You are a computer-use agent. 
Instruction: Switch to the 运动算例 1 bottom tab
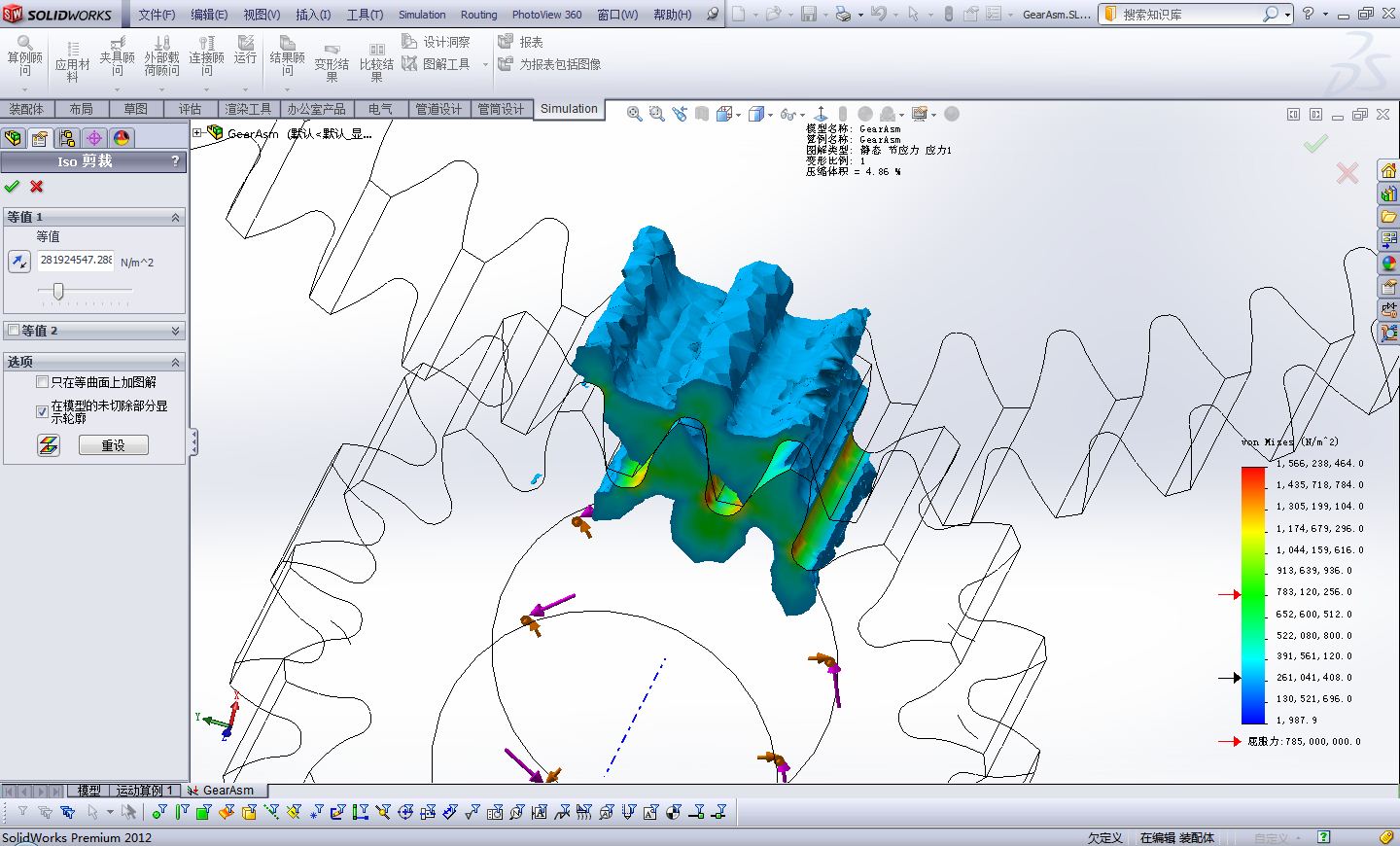(145, 791)
